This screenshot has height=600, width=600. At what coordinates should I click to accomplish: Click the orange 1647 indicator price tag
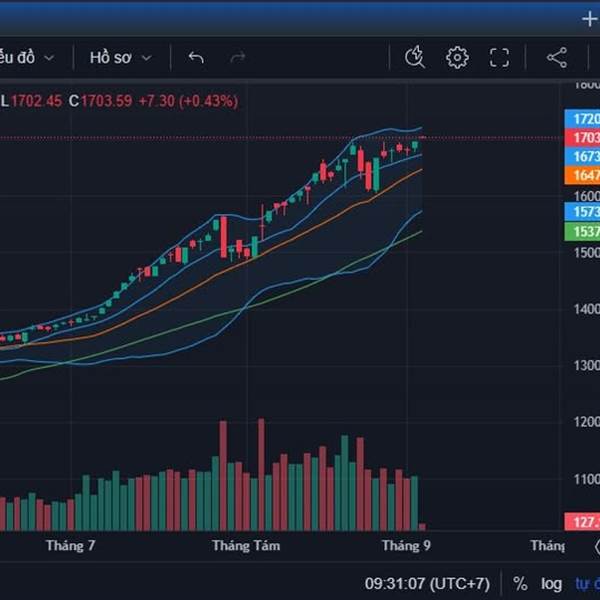click(x=584, y=176)
